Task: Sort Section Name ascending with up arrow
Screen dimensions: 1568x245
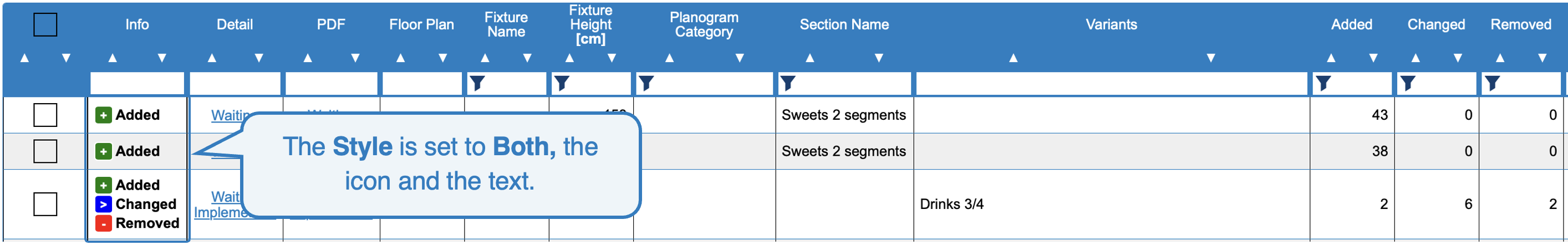Action: [x=810, y=58]
